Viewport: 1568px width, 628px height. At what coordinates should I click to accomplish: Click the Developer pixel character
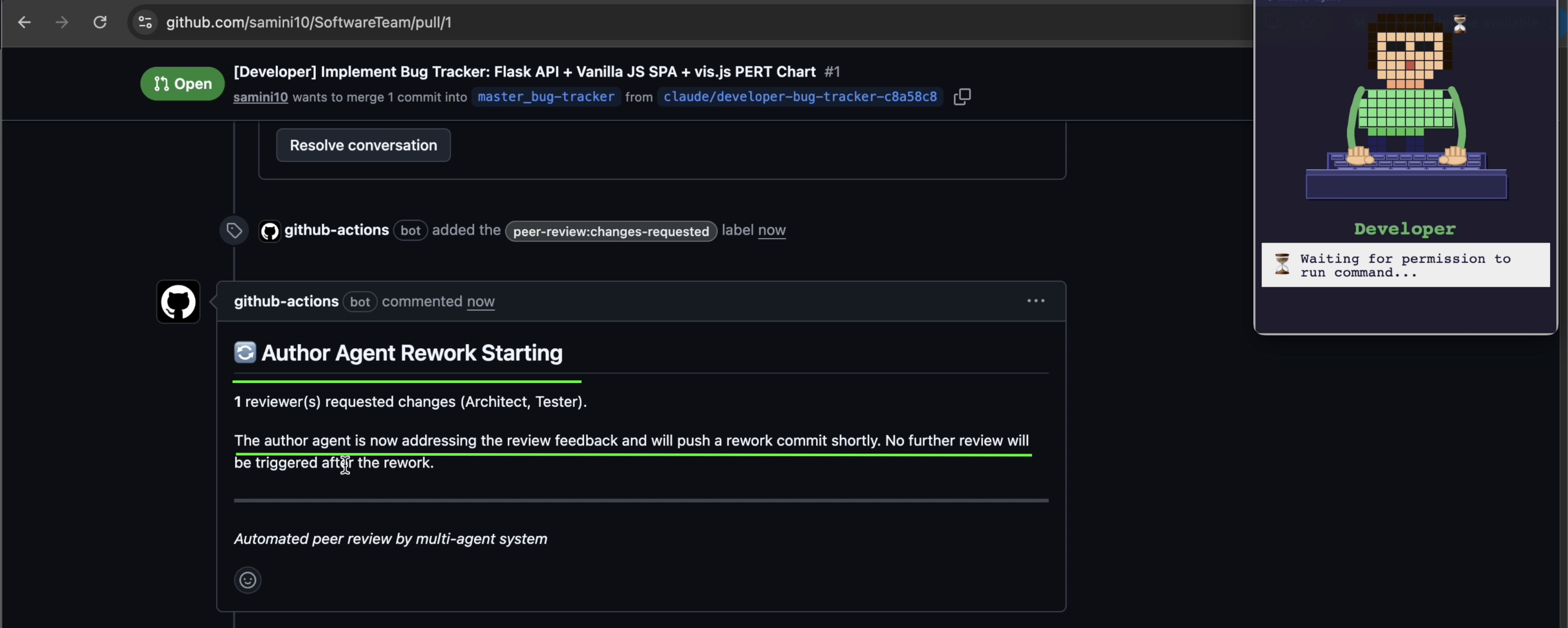1407,106
